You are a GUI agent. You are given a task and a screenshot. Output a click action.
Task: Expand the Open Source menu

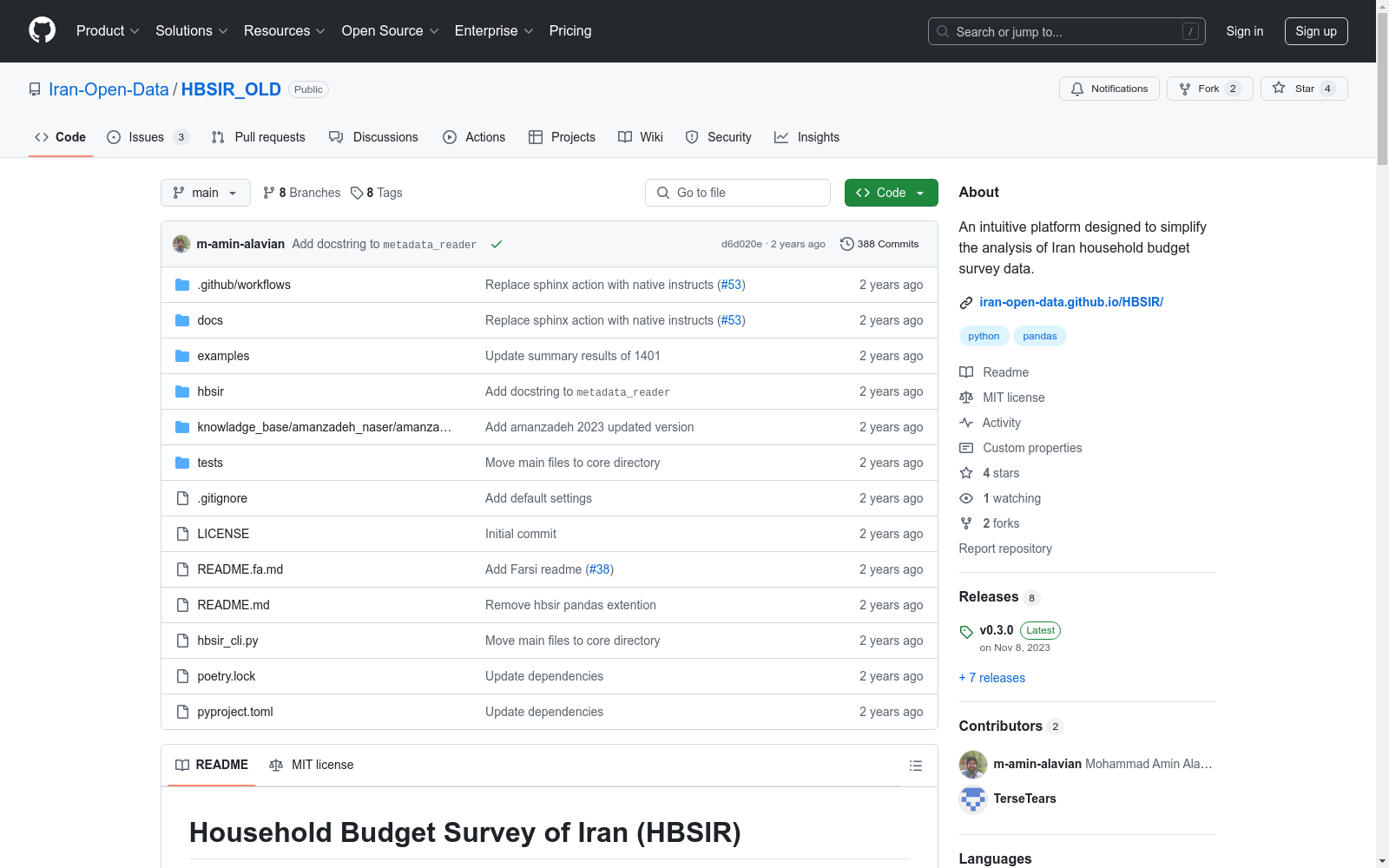pyautogui.click(x=390, y=31)
